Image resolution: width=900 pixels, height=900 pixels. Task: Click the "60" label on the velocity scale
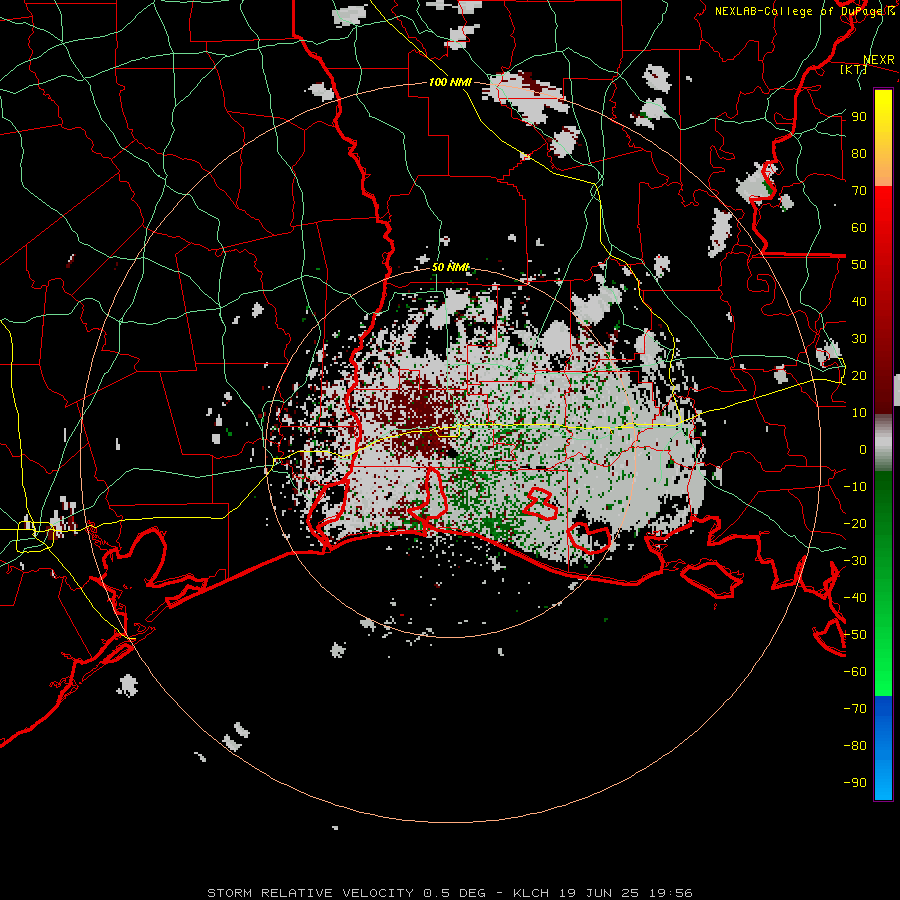point(859,228)
